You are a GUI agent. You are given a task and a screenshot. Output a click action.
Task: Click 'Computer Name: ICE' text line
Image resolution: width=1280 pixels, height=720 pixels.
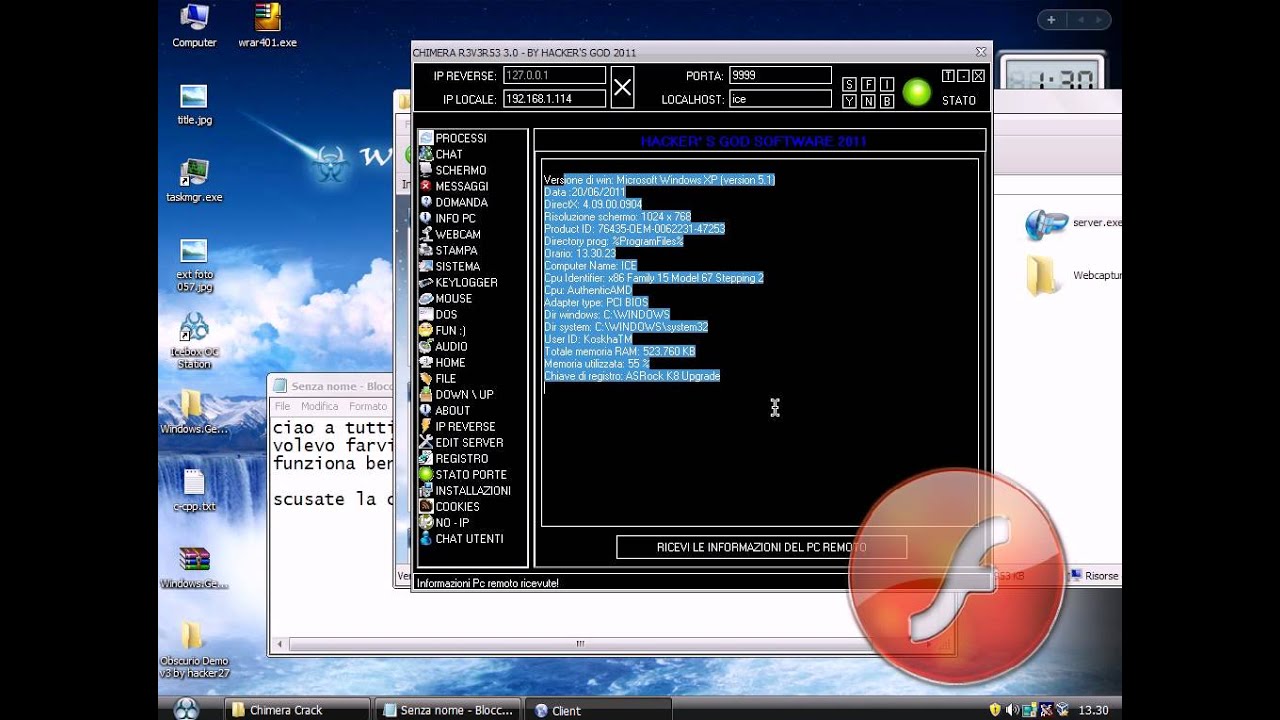click(x=590, y=266)
